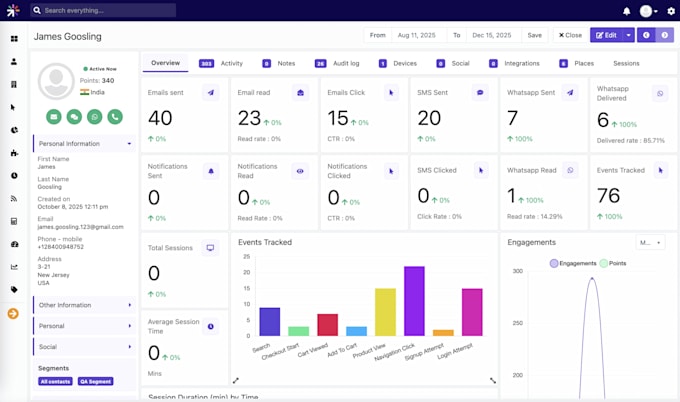
Task: Open the All contacts segment tag
Action: click(55, 381)
